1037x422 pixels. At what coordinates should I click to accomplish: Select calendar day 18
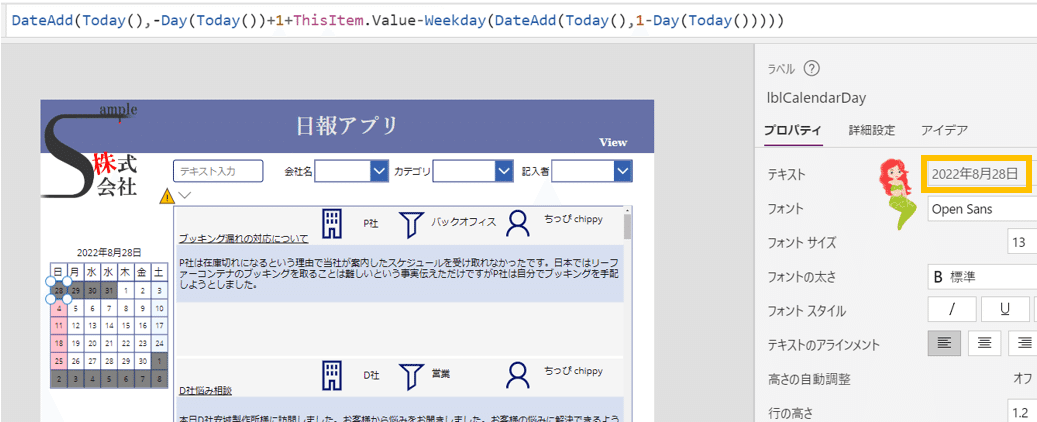59,344
